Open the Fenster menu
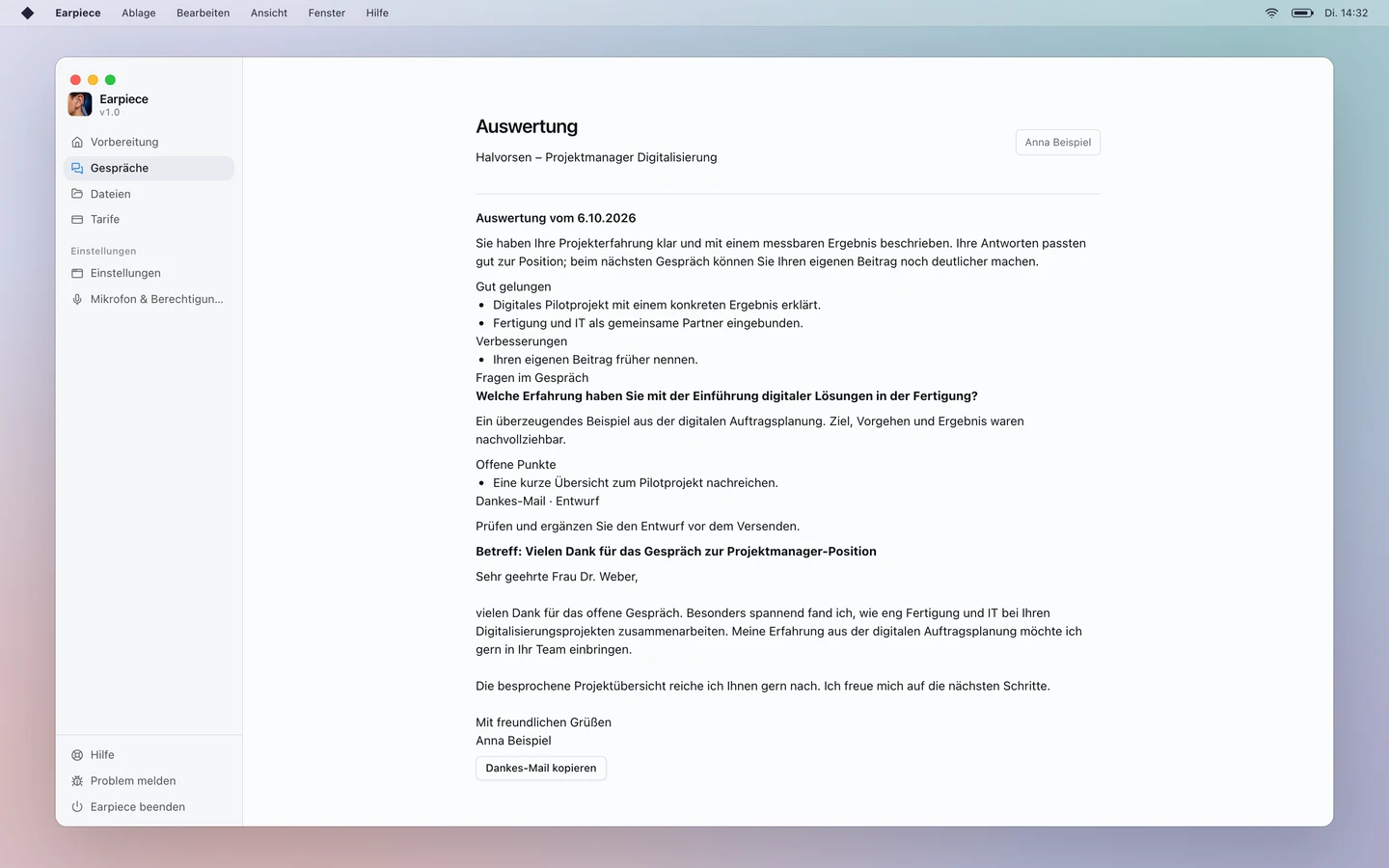The image size is (1389, 868). pos(327,13)
